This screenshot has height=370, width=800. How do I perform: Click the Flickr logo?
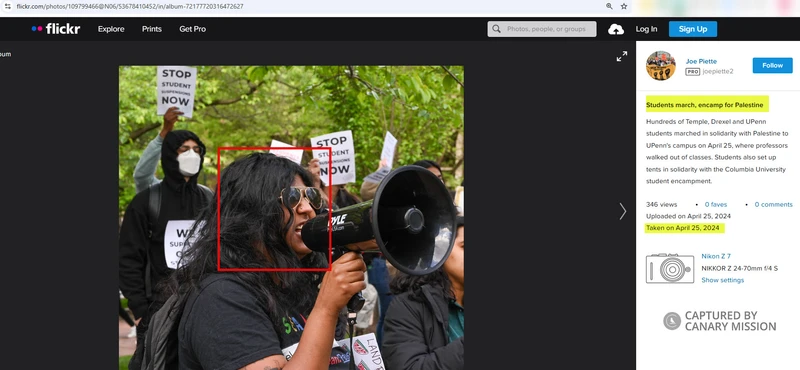(x=56, y=29)
